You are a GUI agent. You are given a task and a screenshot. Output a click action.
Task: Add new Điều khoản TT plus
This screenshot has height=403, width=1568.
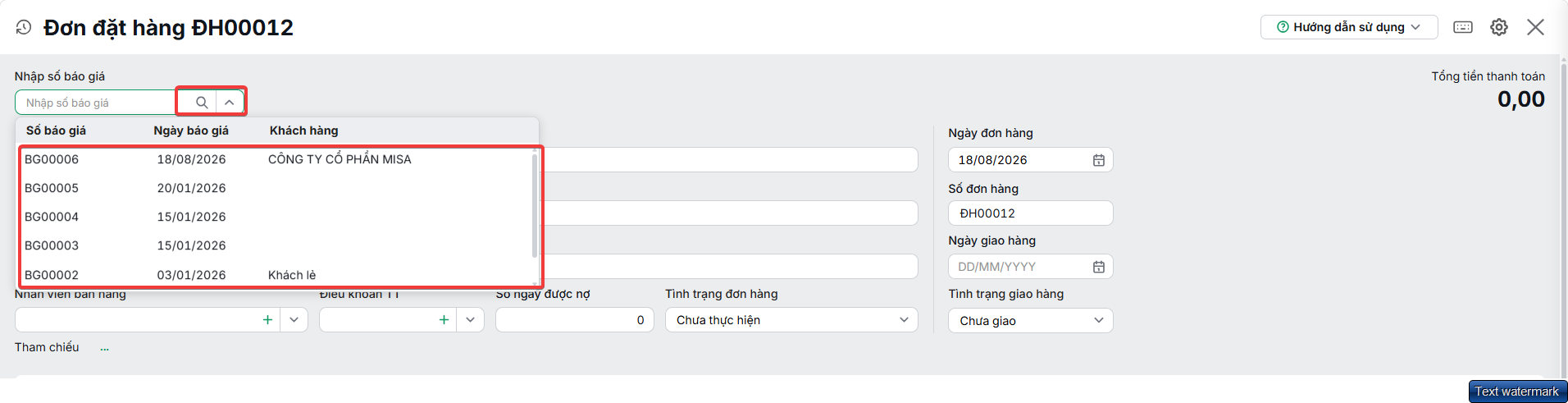[444, 320]
